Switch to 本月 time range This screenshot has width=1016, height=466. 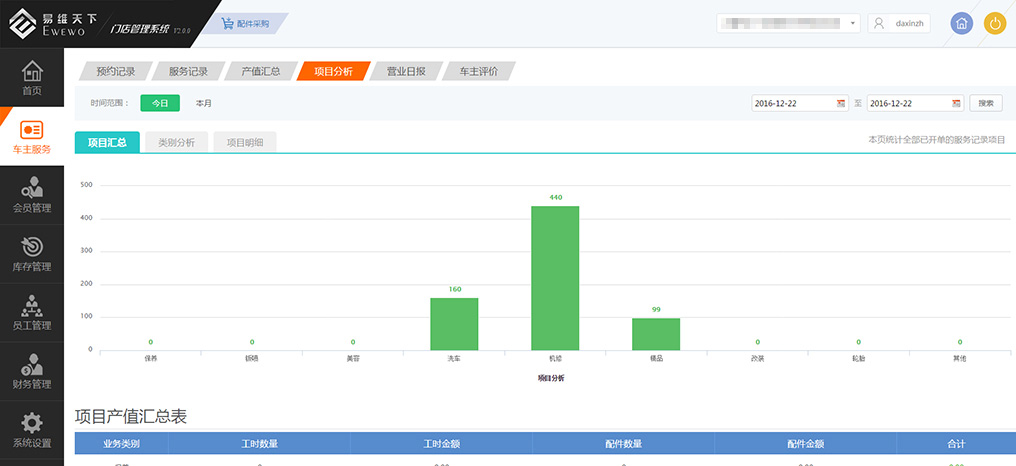point(203,103)
